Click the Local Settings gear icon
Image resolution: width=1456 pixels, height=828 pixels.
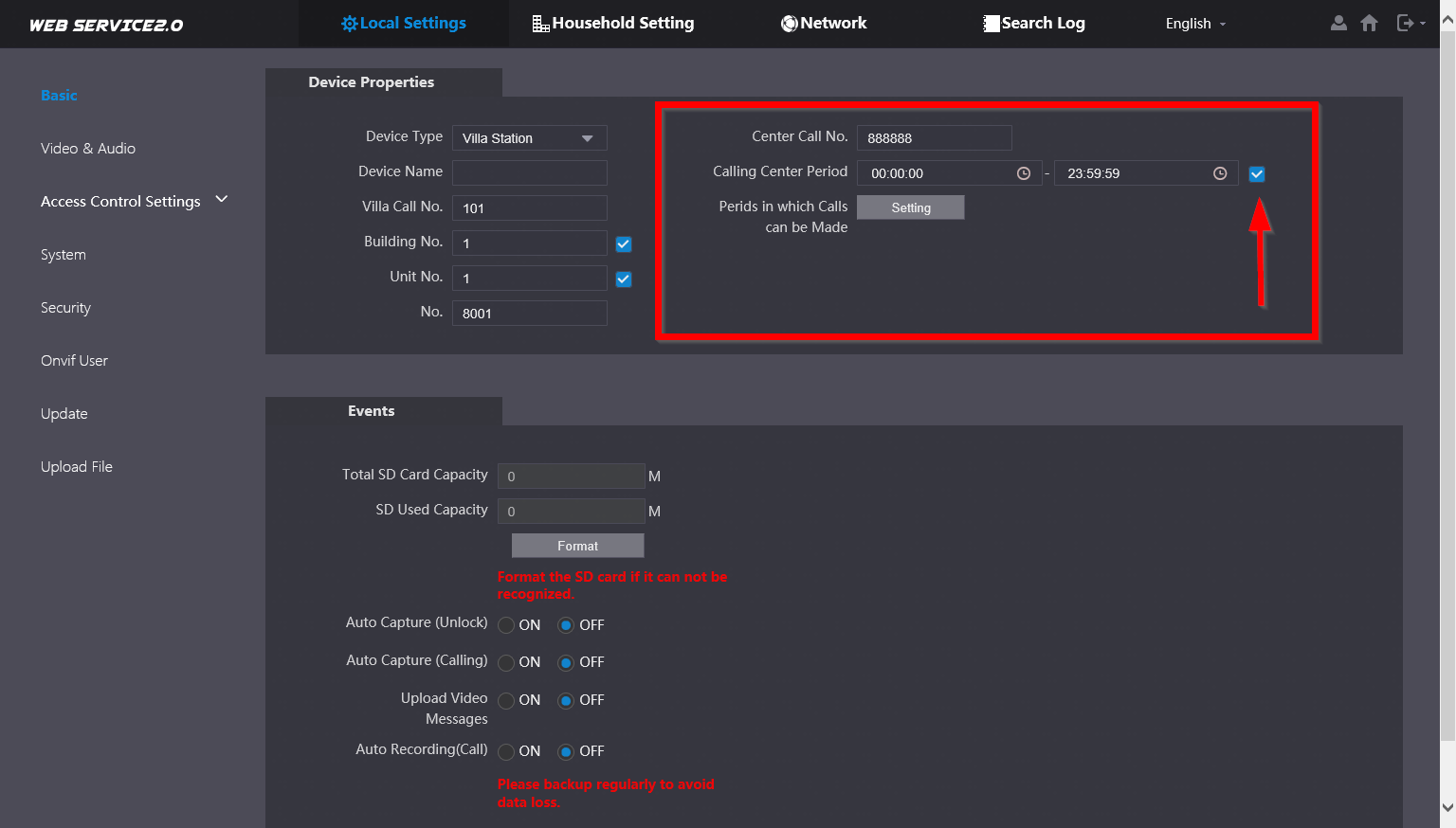349,24
